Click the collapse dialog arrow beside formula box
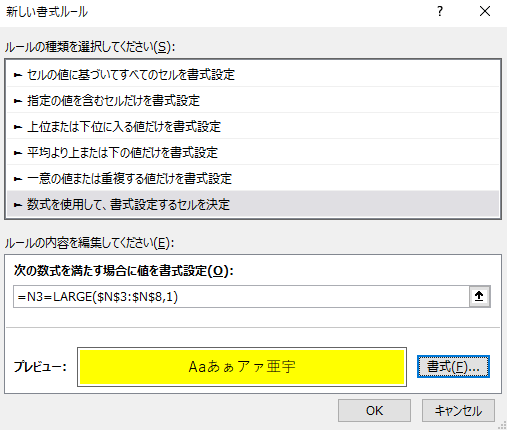Image resolution: width=507 pixels, height=430 pixels. (x=479, y=296)
